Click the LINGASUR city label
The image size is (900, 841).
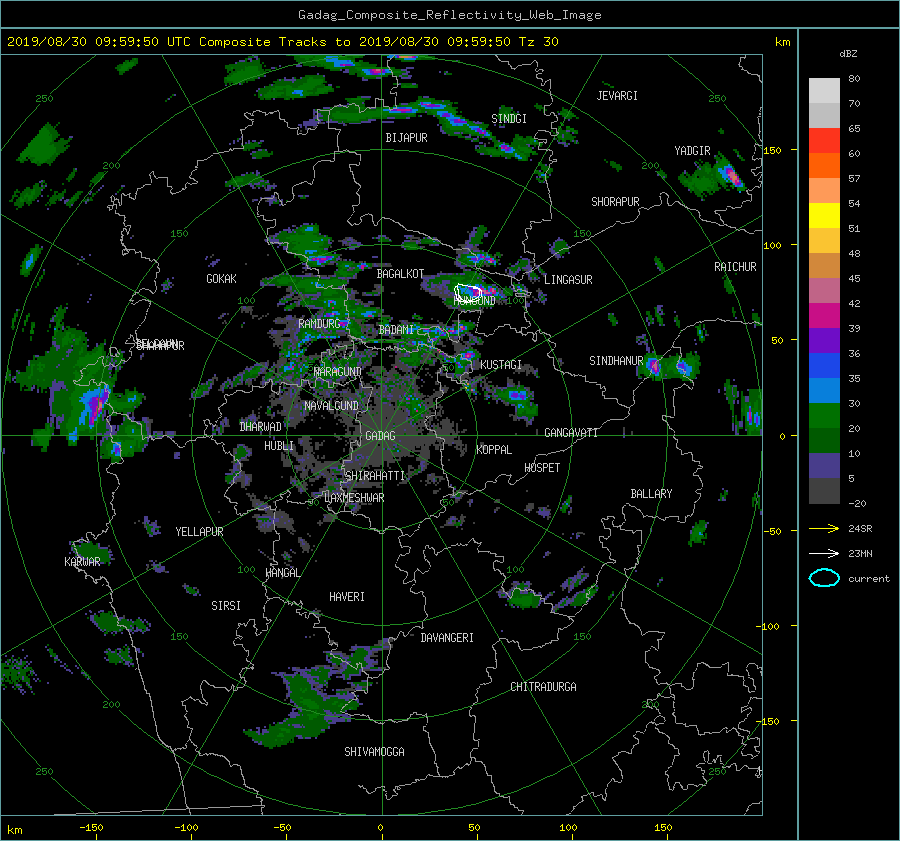click(568, 280)
